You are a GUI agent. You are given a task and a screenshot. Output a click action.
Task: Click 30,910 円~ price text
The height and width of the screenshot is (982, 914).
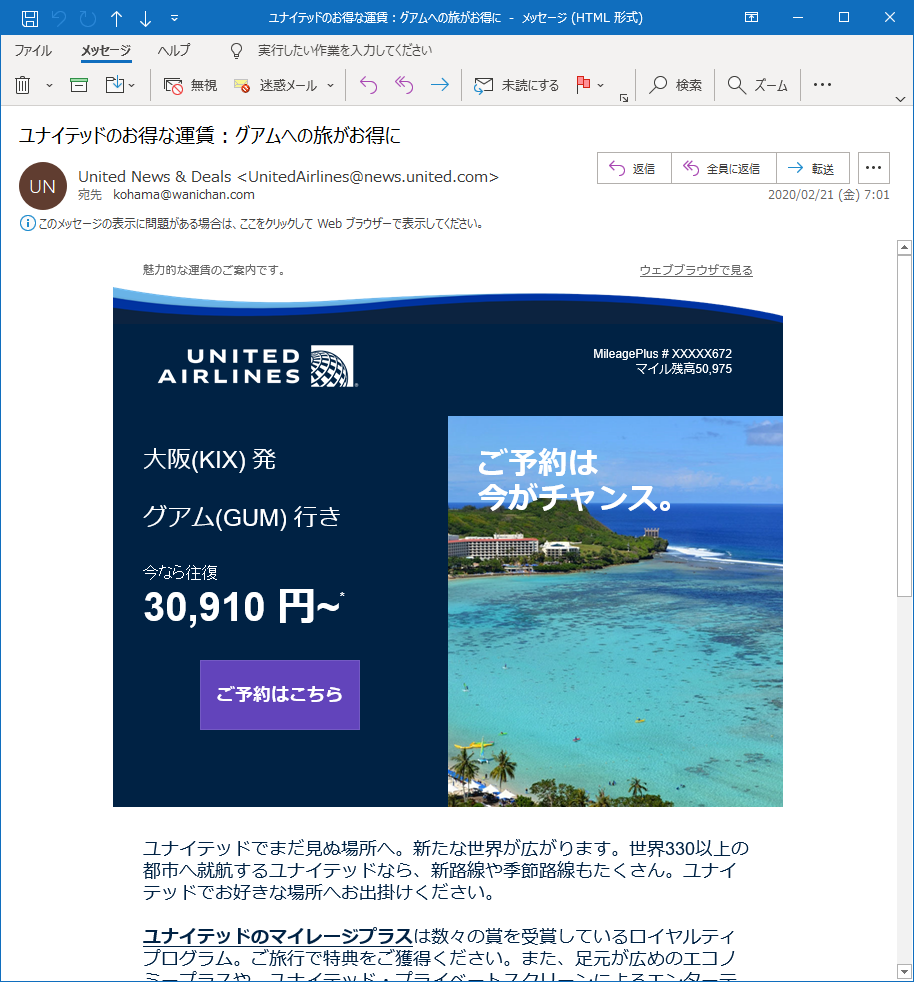point(244,607)
